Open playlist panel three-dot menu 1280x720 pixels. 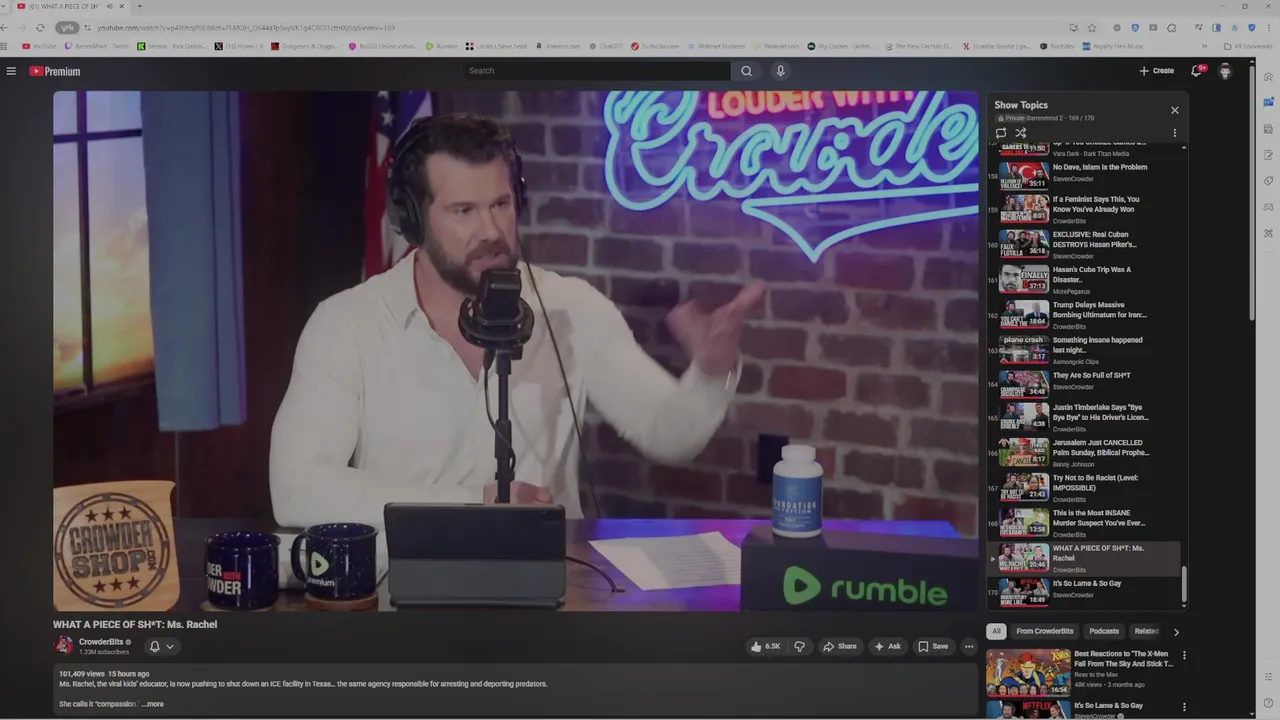pos(1175,132)
